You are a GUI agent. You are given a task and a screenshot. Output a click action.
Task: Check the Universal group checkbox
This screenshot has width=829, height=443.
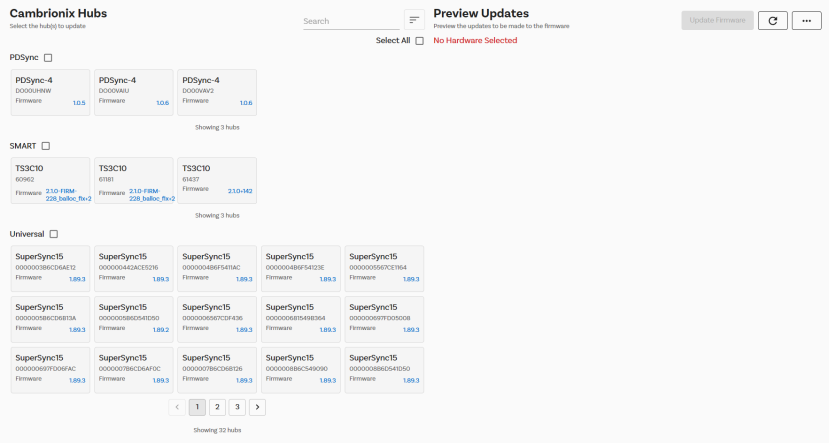click(x=54, y=234)
